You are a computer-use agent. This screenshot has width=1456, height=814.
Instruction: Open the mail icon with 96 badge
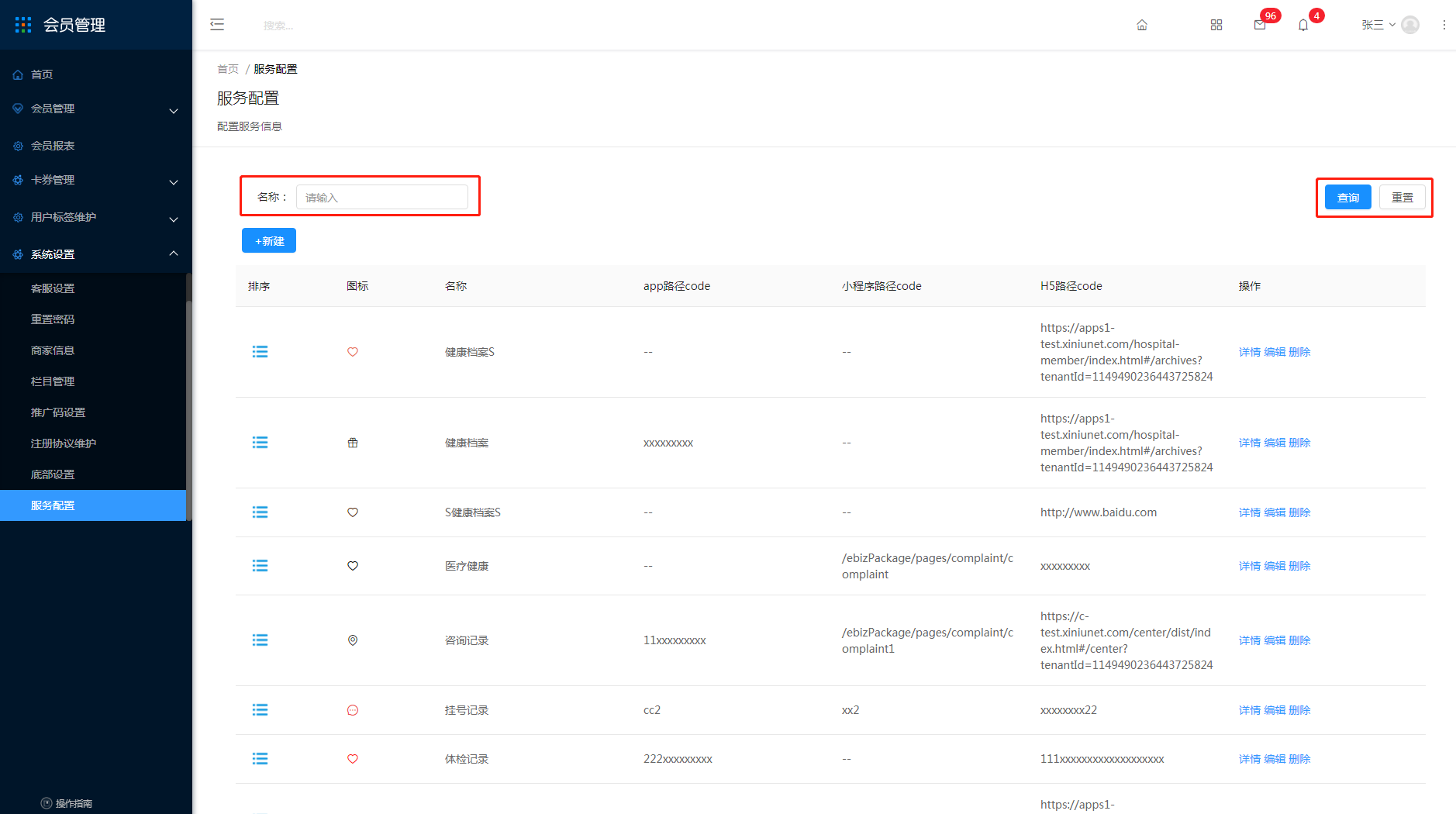tap(1260, 25)
